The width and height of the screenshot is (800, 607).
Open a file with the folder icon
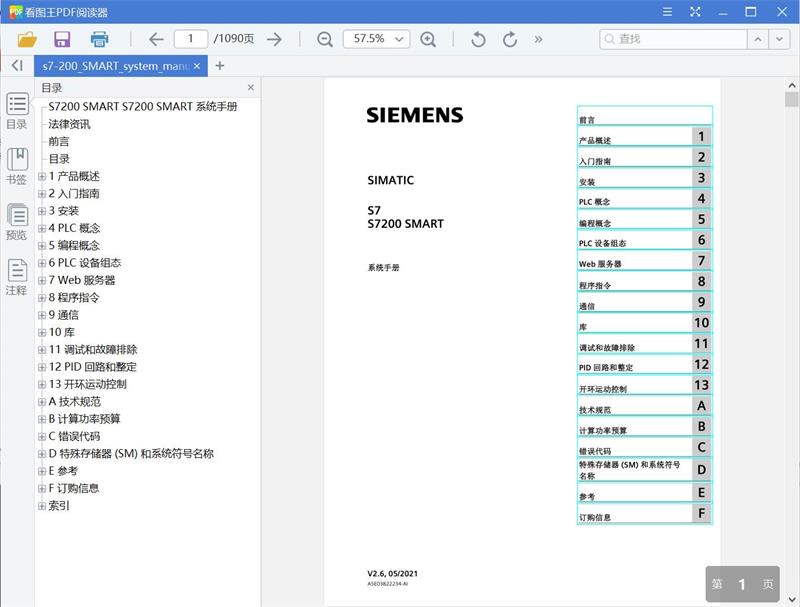click(27, 39)
